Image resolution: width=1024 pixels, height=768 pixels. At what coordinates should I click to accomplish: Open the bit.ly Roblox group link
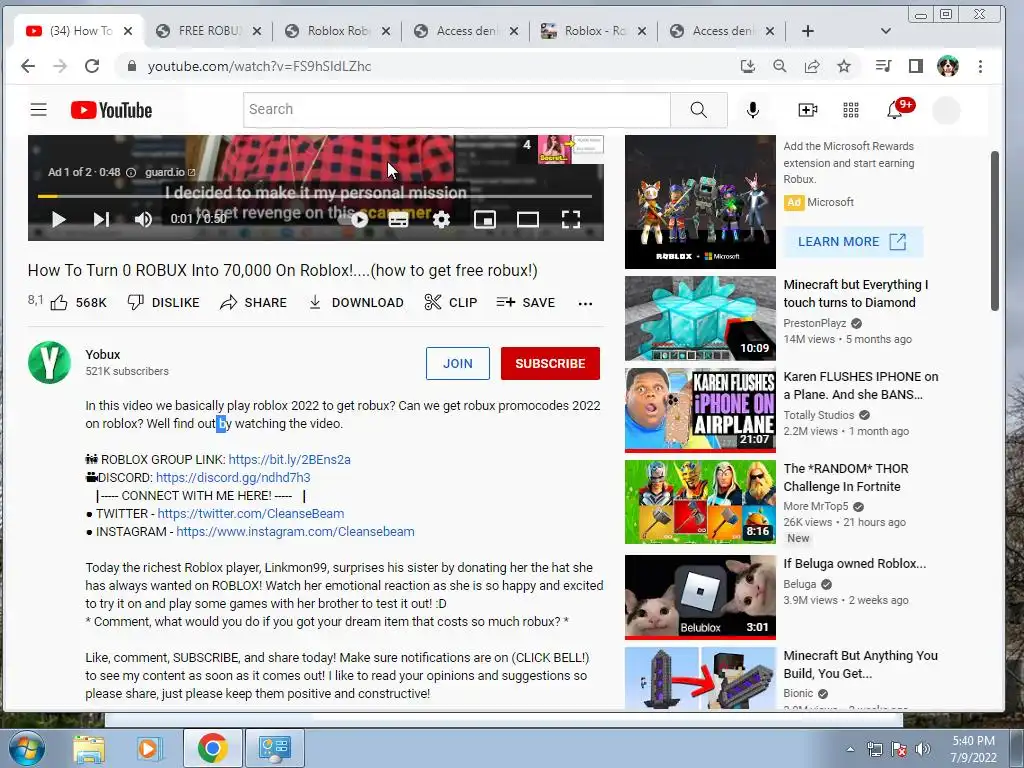(289, 459)
